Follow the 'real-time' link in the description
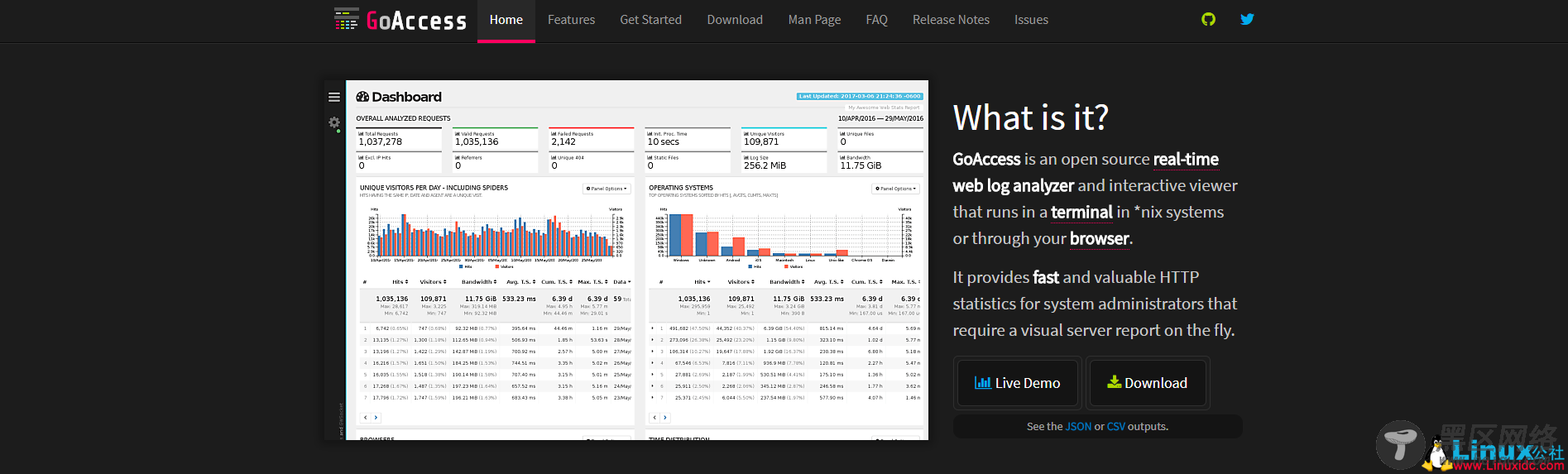 coord(1186,159)
